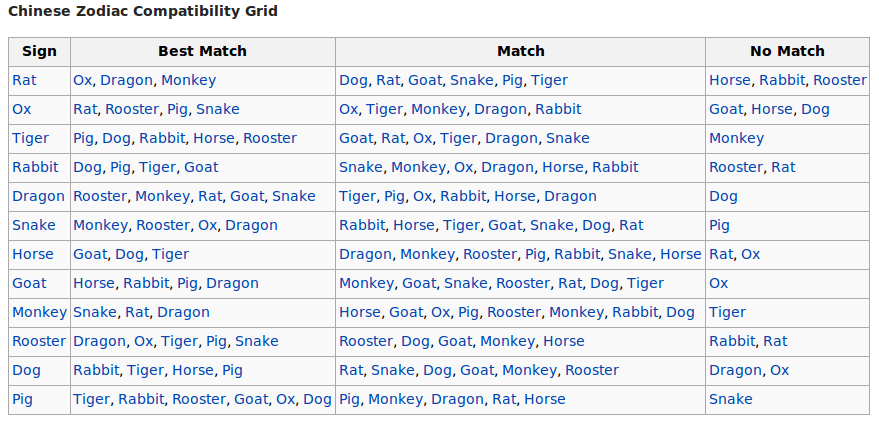Open the Goat sign link
Screen dimensions: 879x423
click(29, 283)
